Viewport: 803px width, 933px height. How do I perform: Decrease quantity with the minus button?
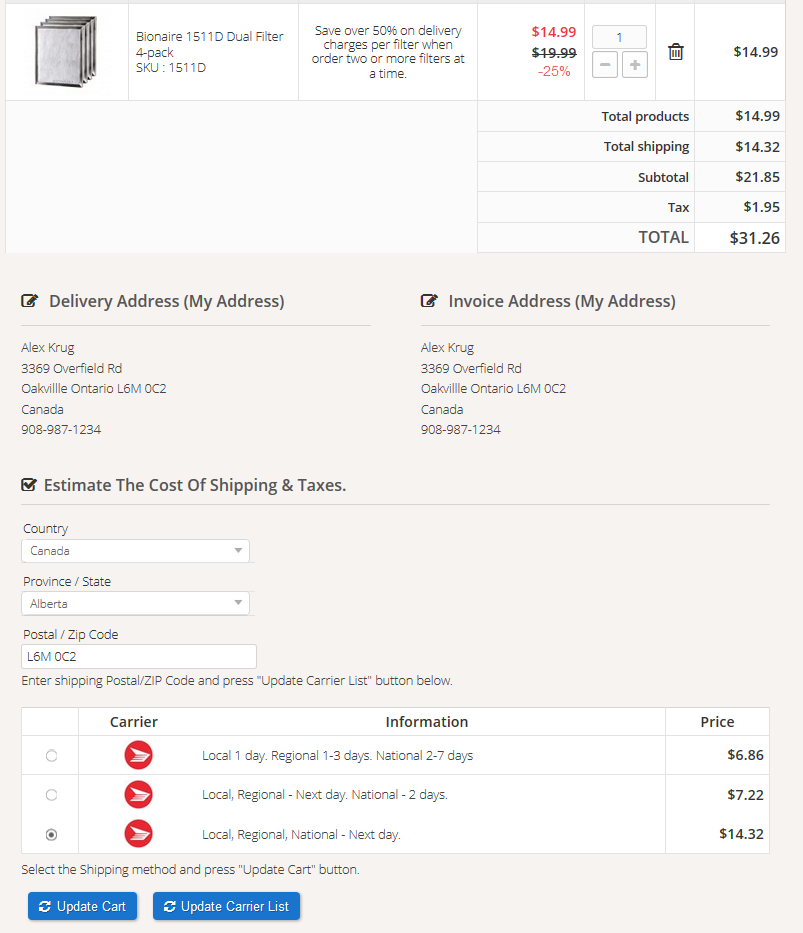pos(605,65)
